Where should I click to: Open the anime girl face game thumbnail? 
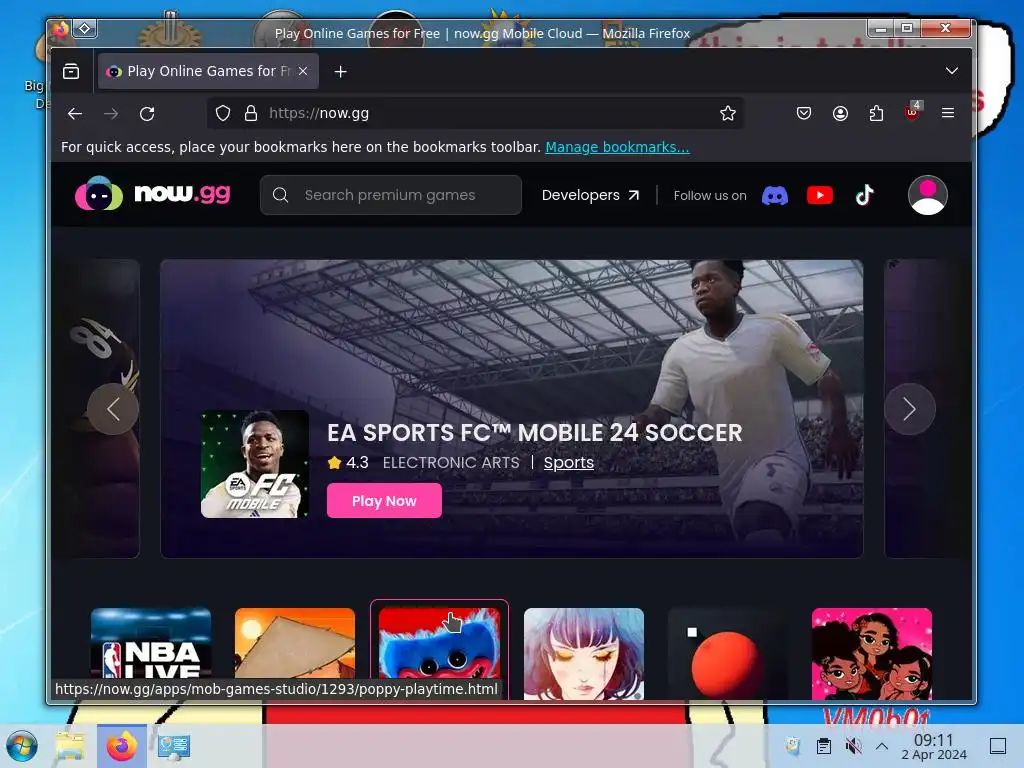click(x=584, y=653)
